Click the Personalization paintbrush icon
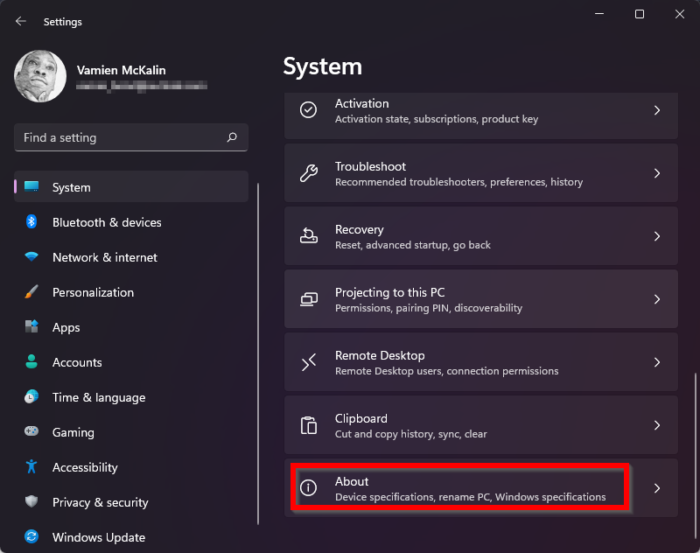The image size is (700, 553). point(32,292)
